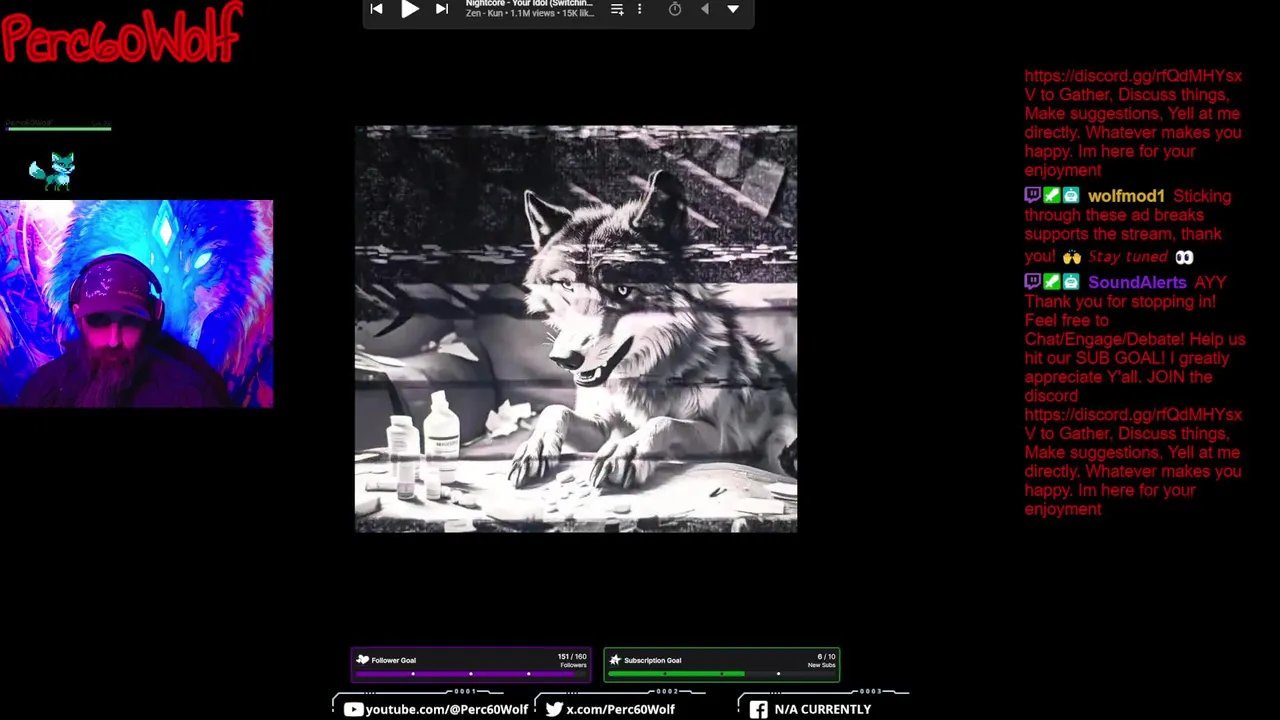Click the purple Twitch badge beside SoundAlerts
The image size is (1280, 720).
click(x=1032, y=282)
